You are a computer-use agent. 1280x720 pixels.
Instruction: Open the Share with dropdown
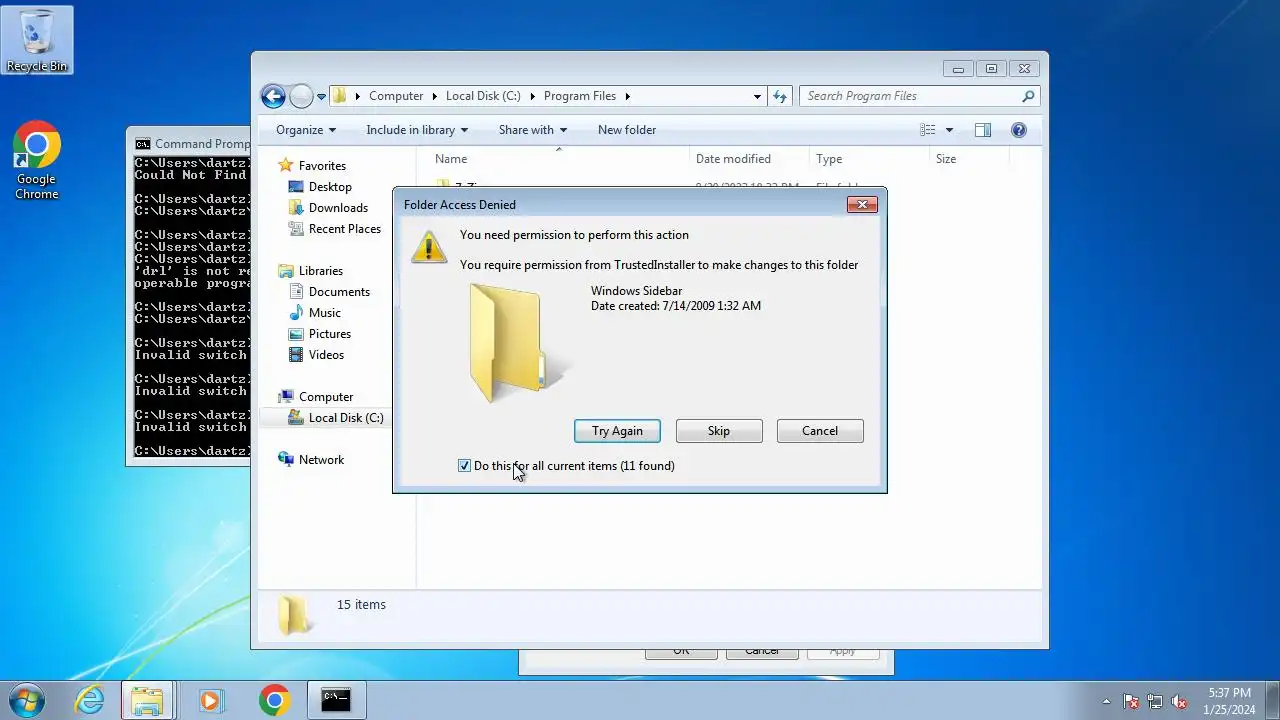[x=533, y=130]
